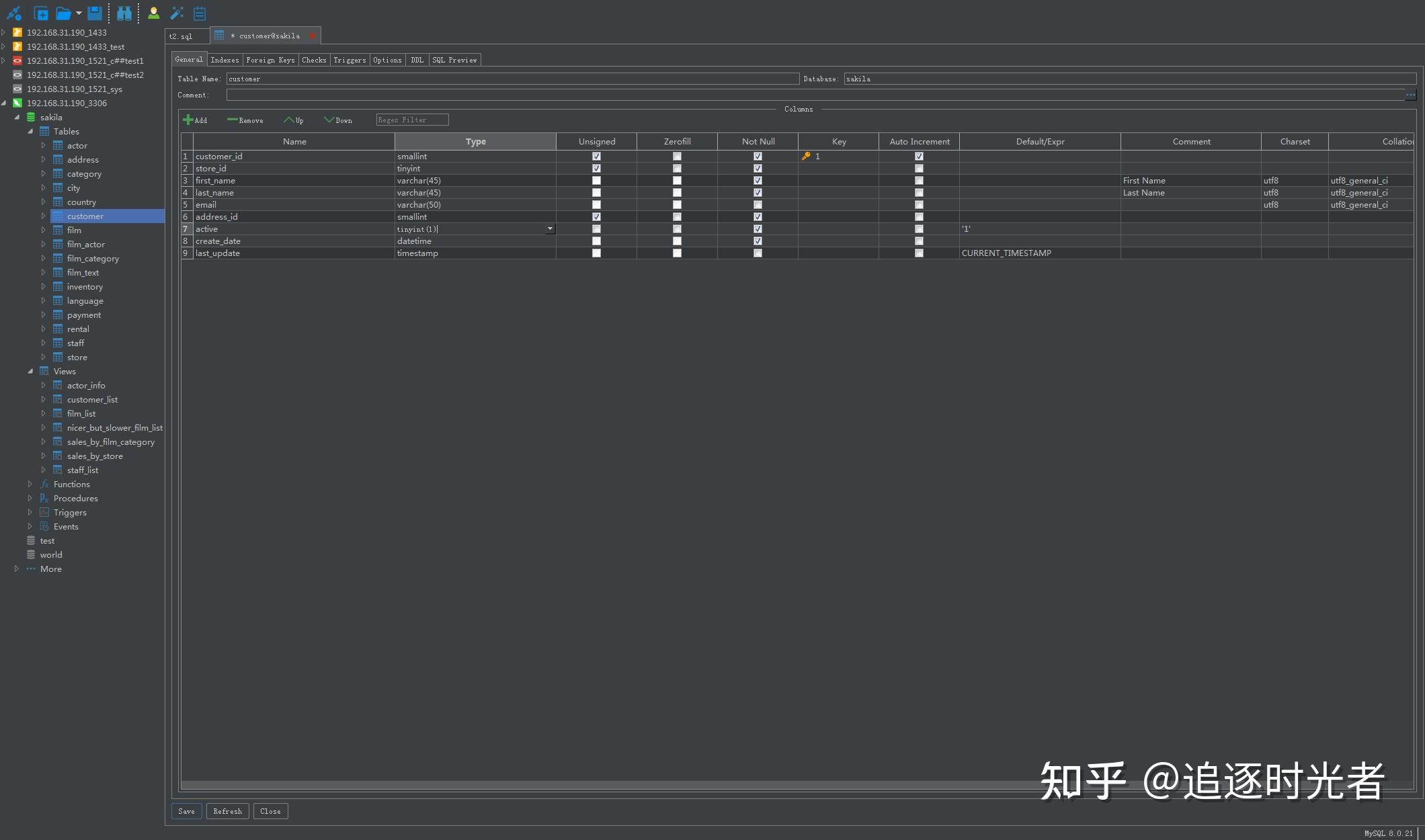
Task: Click the Regex Filter input field
Action: 412,120
